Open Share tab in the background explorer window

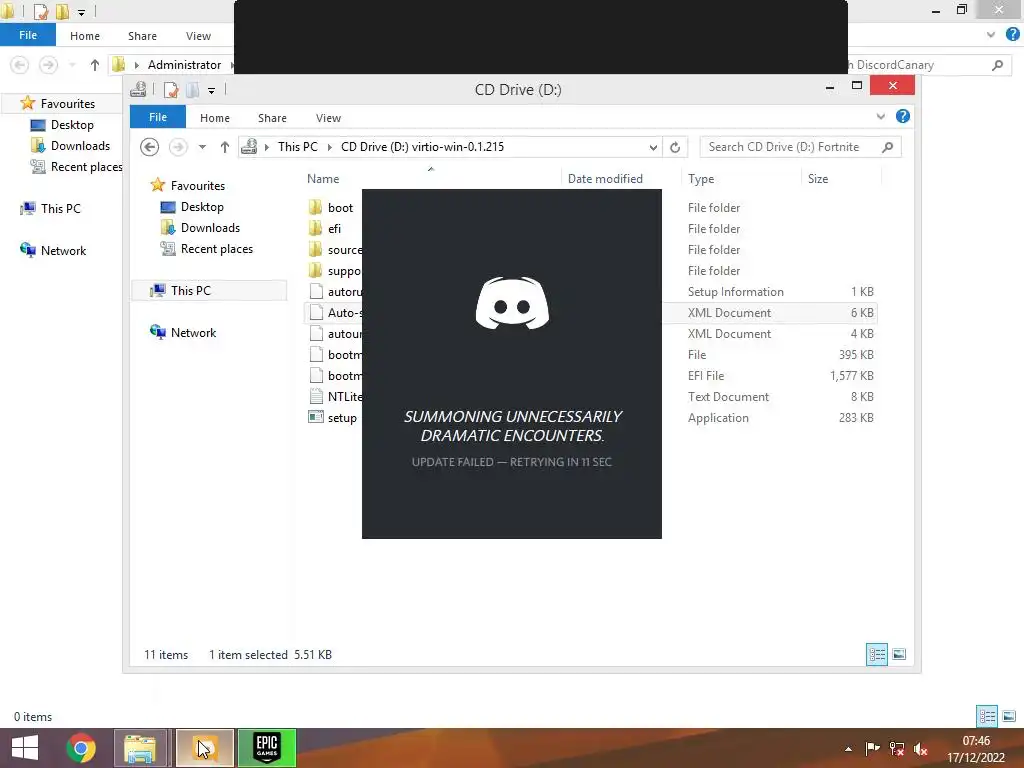coord(142,36)
